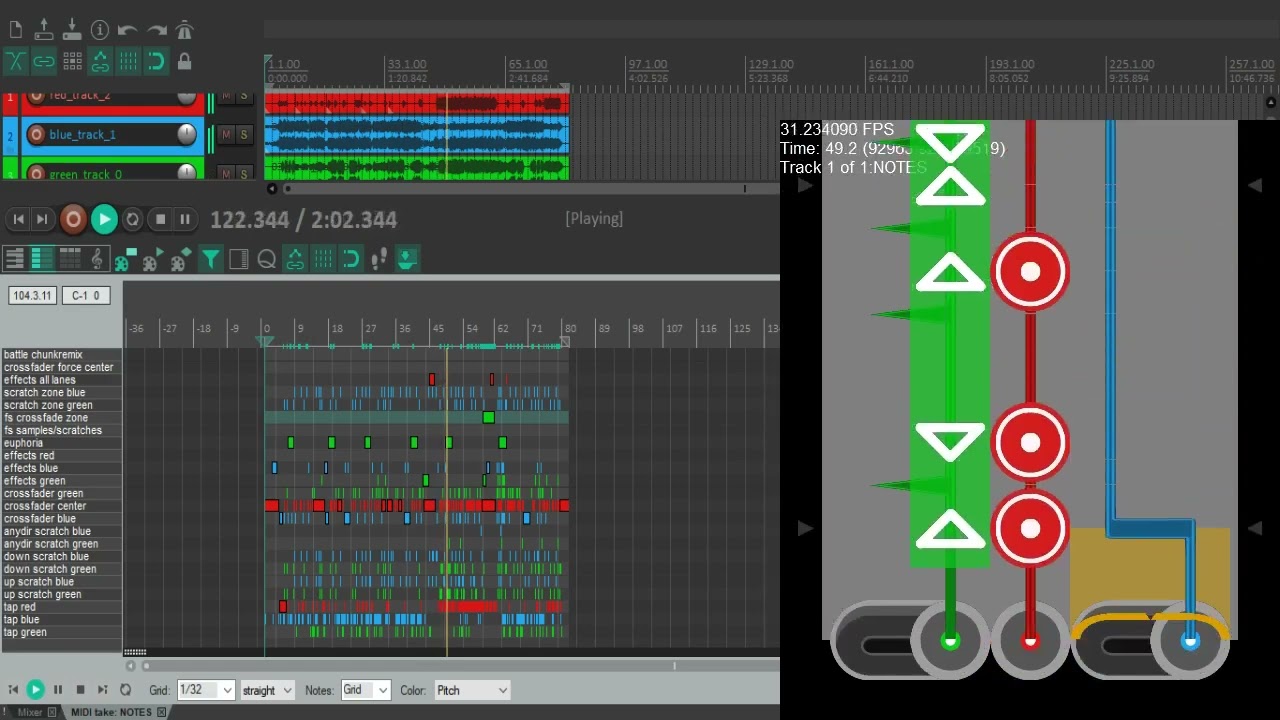Toggle the metronome icon
Screen dimensions: 1280x720
coord(184,30)
